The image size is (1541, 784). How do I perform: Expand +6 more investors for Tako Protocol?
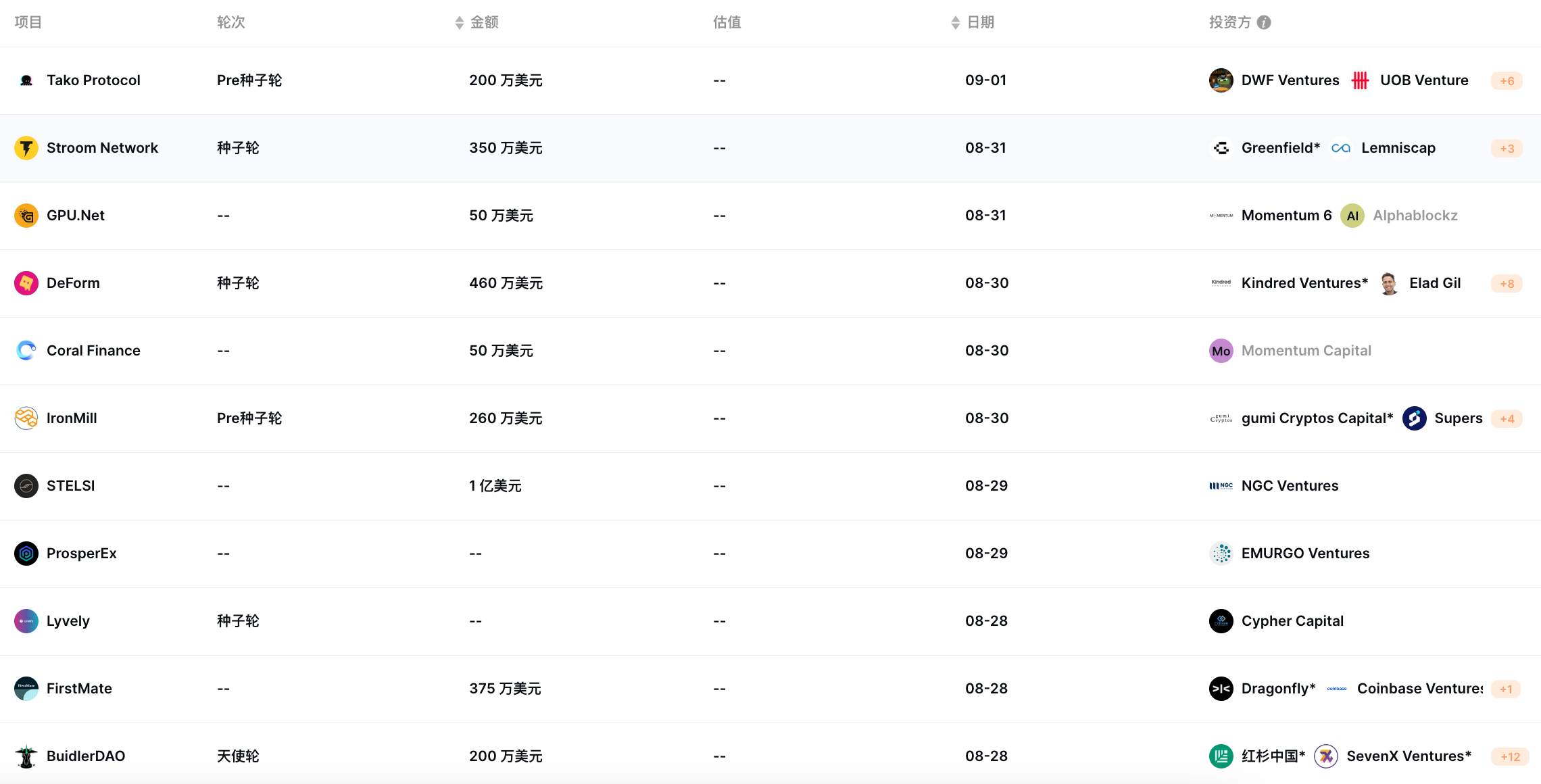click(x=1507, y=80)
